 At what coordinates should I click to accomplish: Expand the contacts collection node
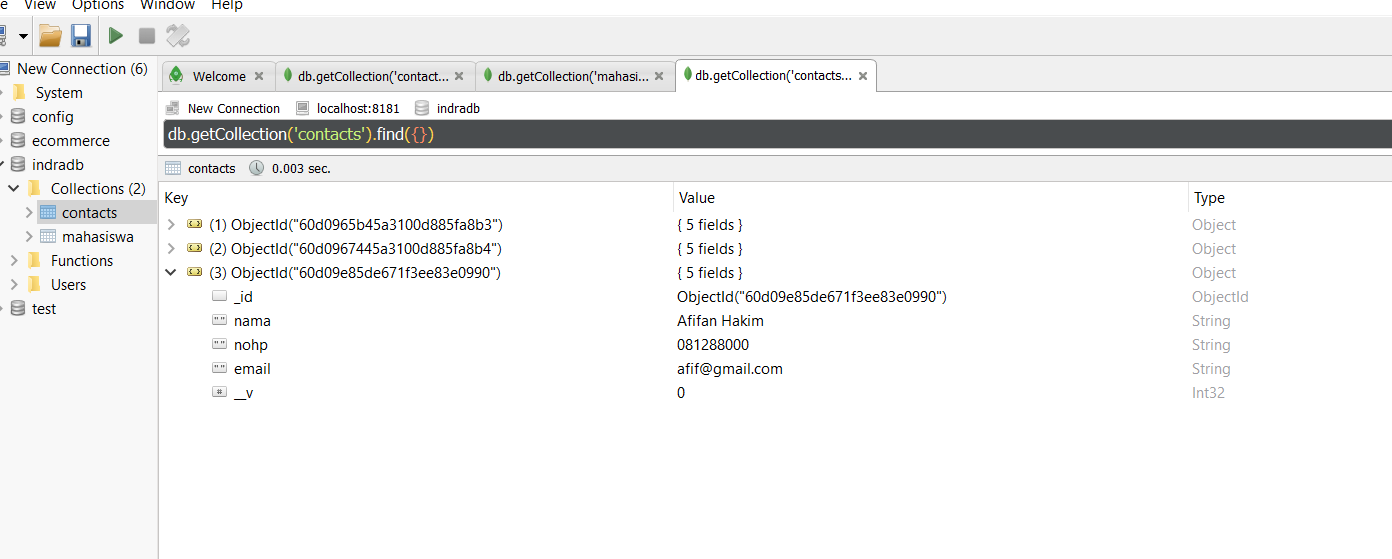29,213
